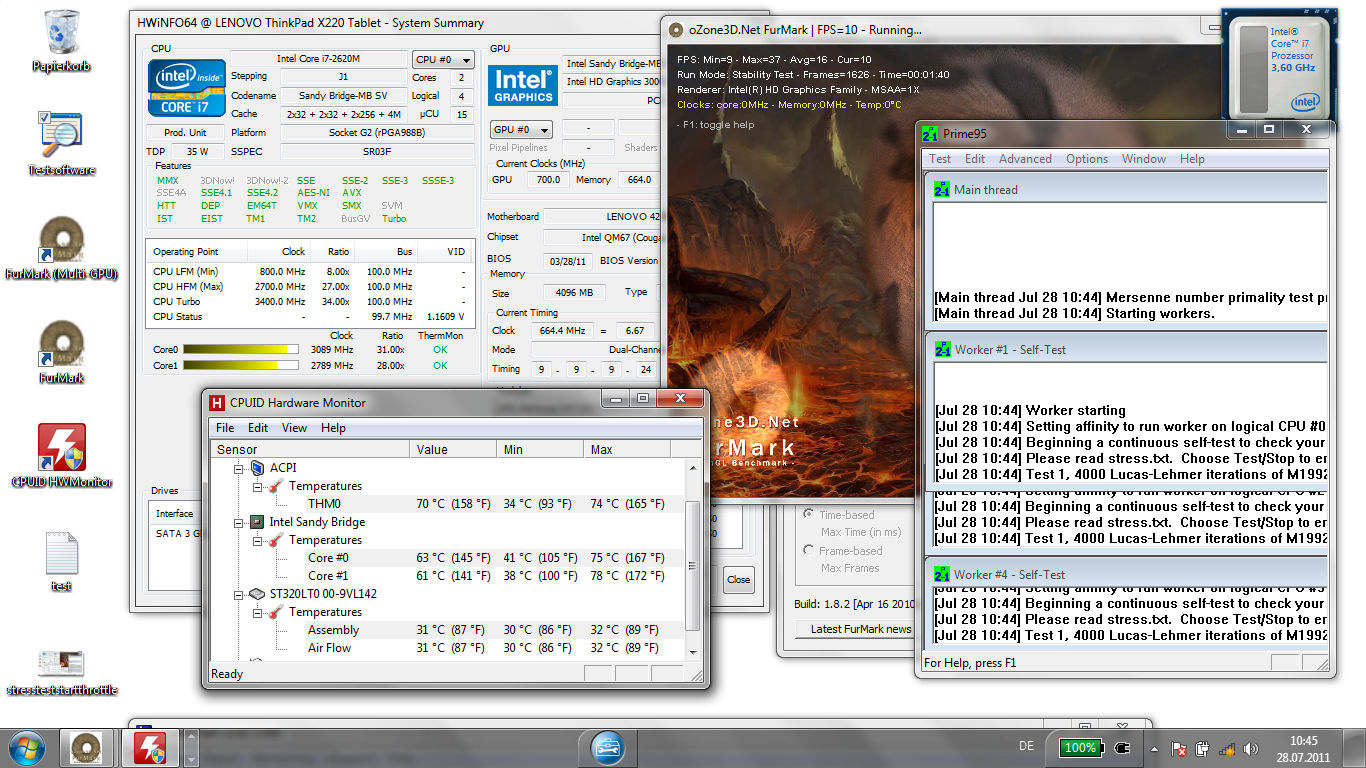Screen dimensions: 1366x768
Task: Click the Close button in HWiNFO summary
Action: [x=738, y=579]
